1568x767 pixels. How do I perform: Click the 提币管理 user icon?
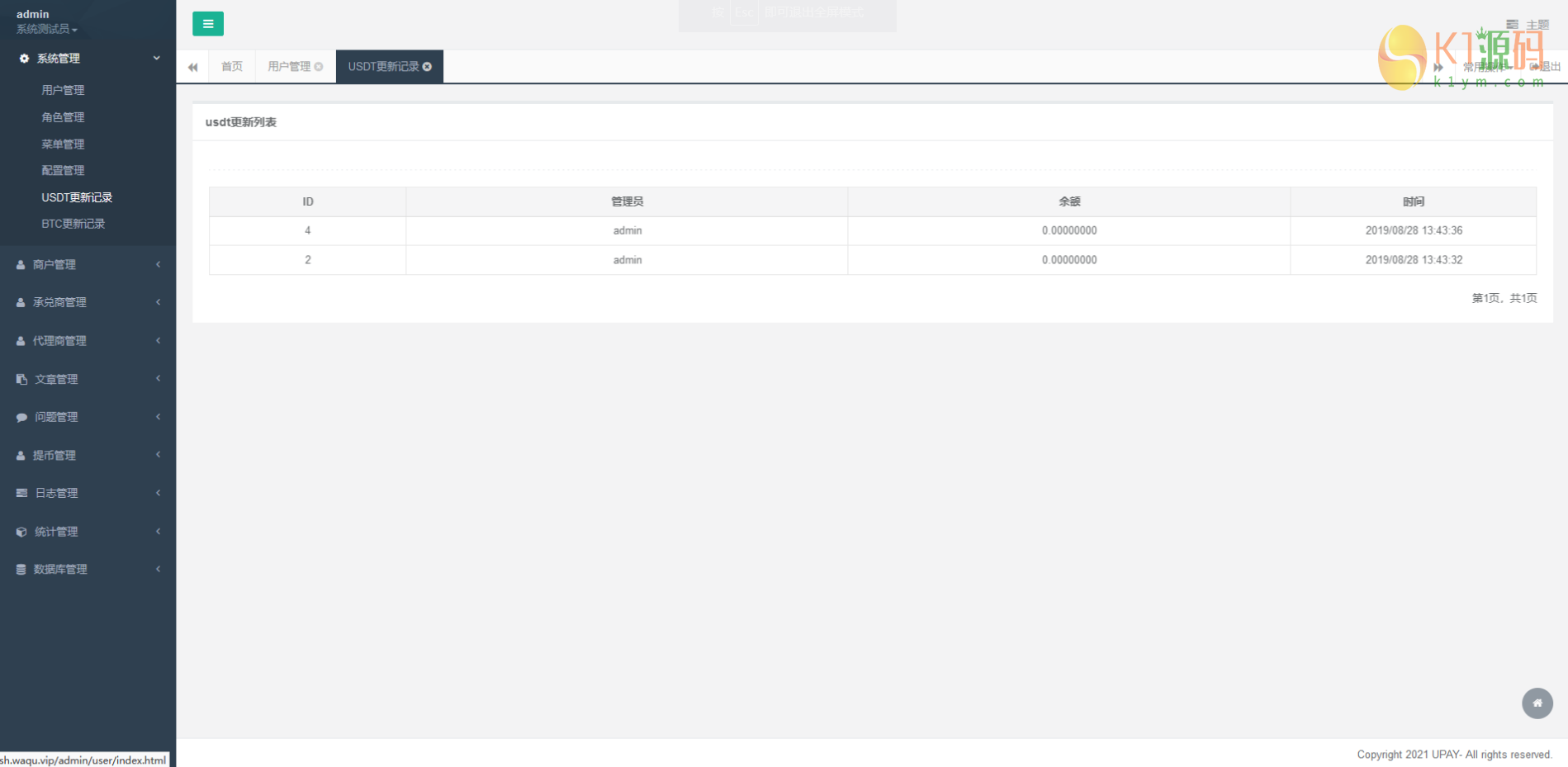coord(21,456)
